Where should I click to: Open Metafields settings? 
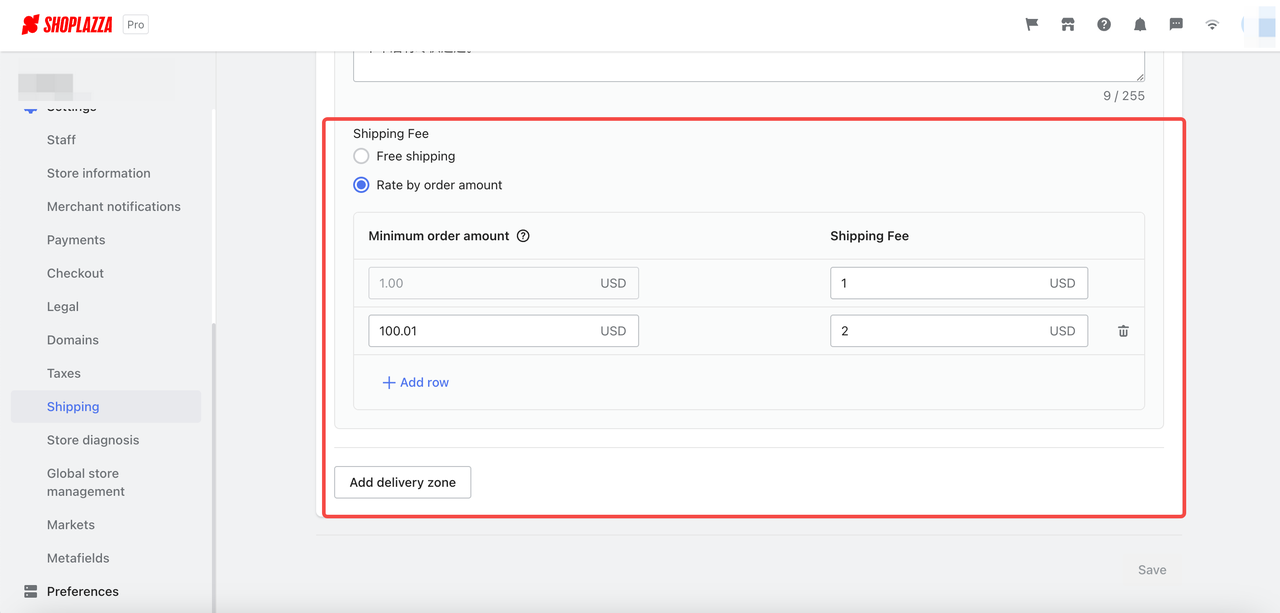(x=78, y=558)
